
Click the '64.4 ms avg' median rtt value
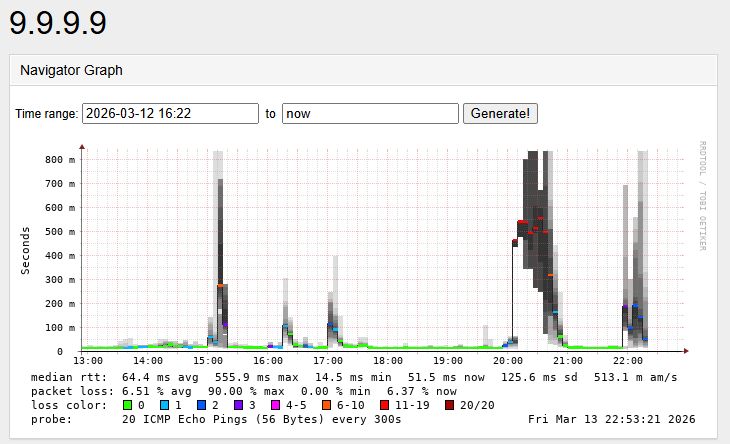pos(160,377)
